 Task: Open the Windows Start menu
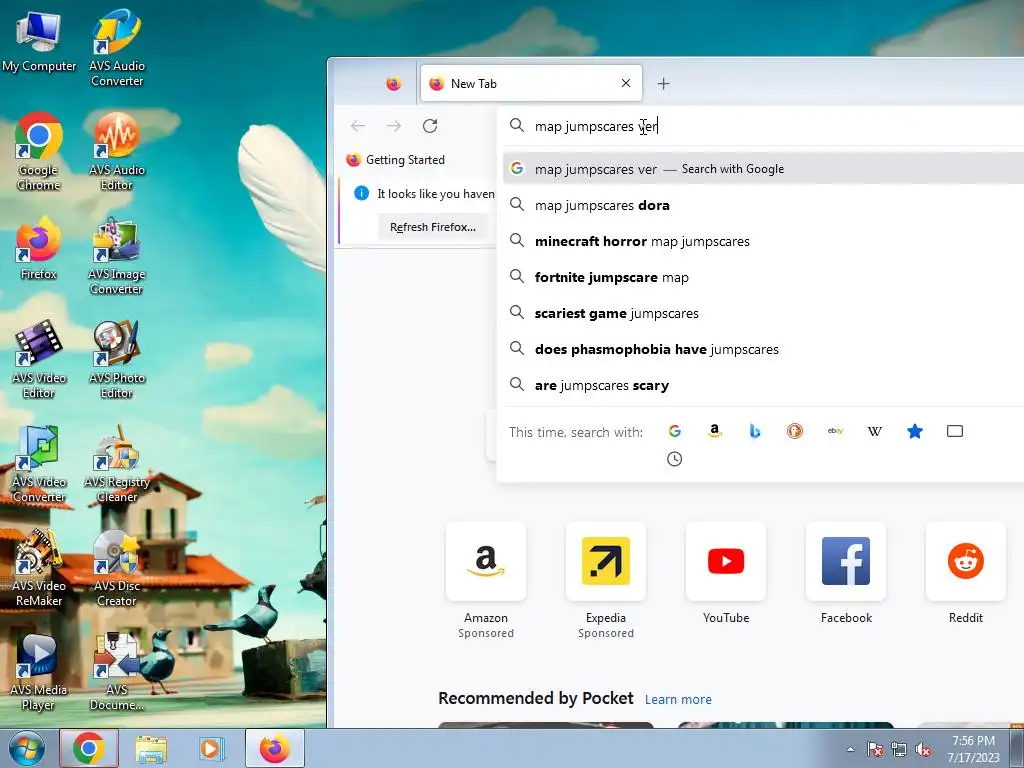[x=25, y=748]
